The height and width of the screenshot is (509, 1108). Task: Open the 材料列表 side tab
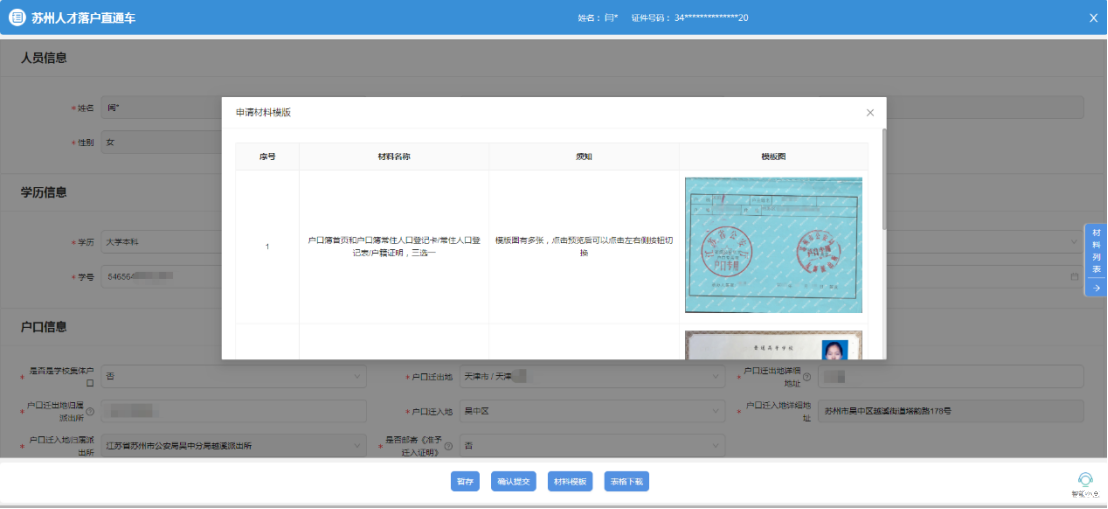[x=1096, y=251]
